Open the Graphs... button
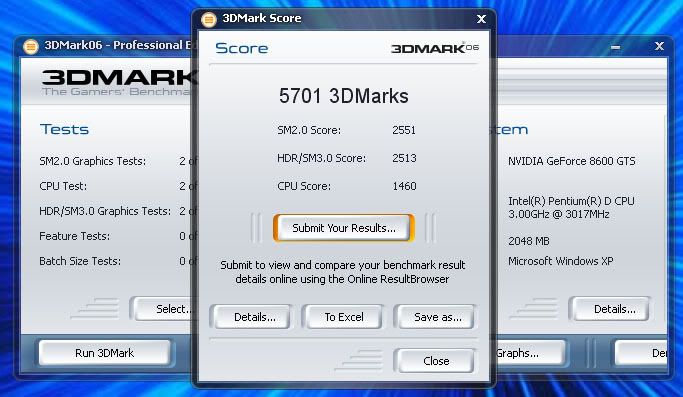Screen dimensions: 683x397 point(530,353)
